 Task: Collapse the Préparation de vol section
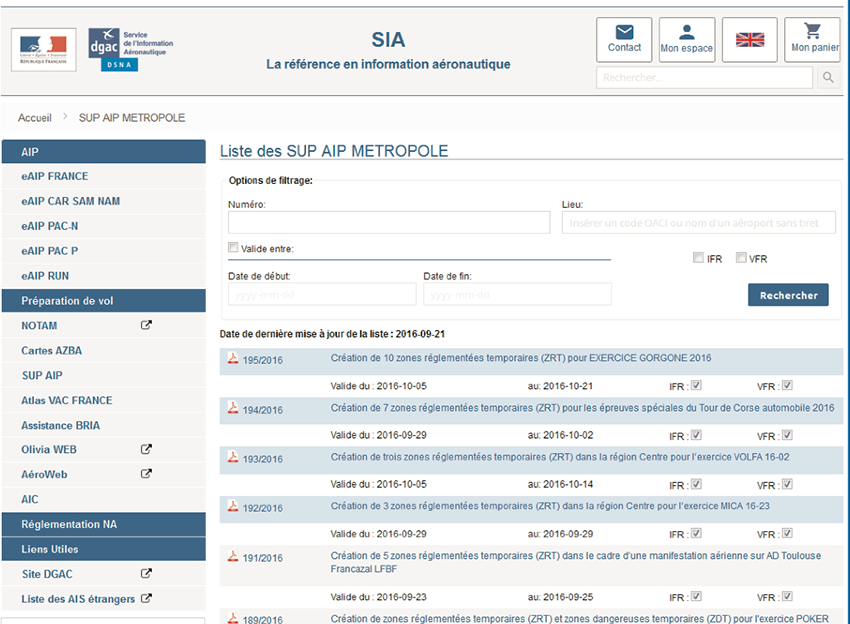[x=104, y=301]
